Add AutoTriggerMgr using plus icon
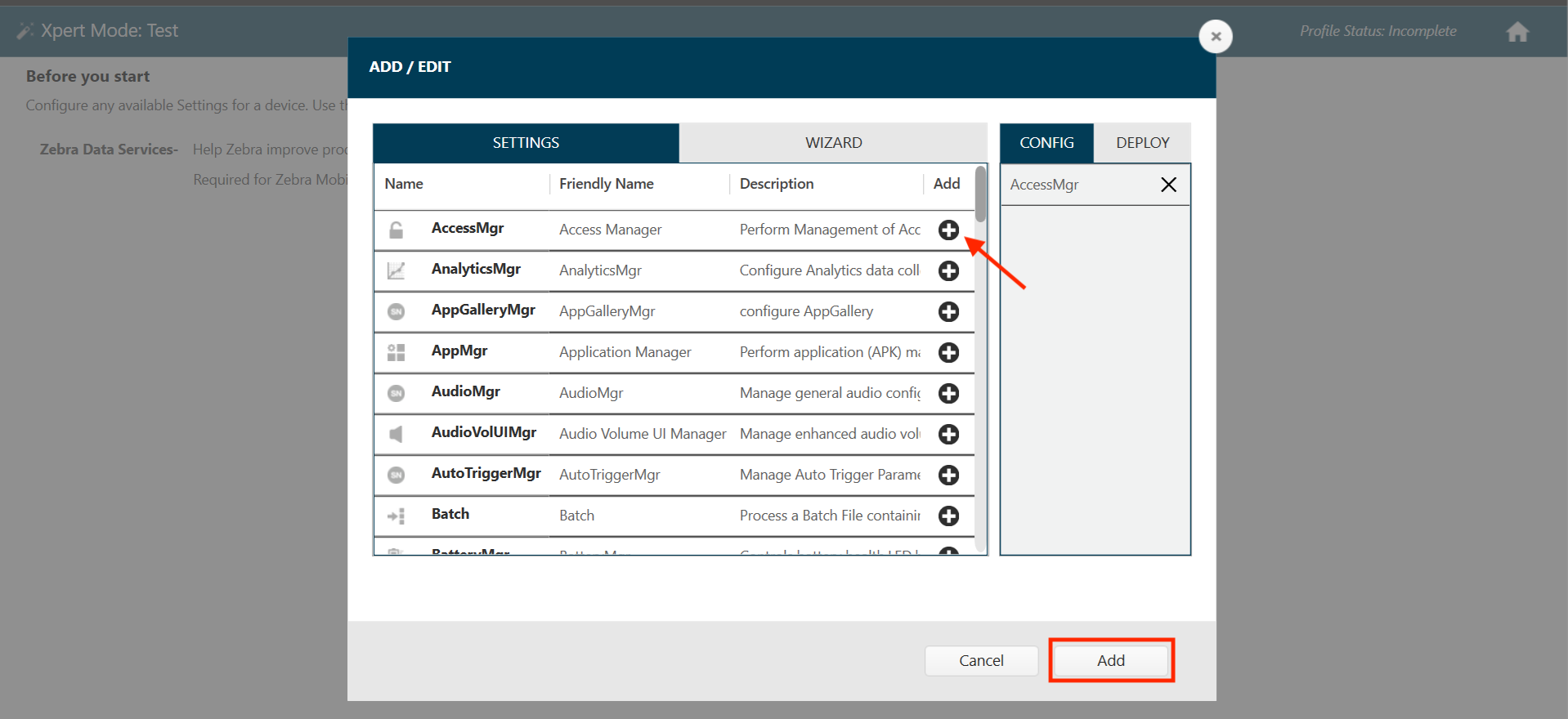This screenshot has height=719, width=1568. tap(948, 476)
